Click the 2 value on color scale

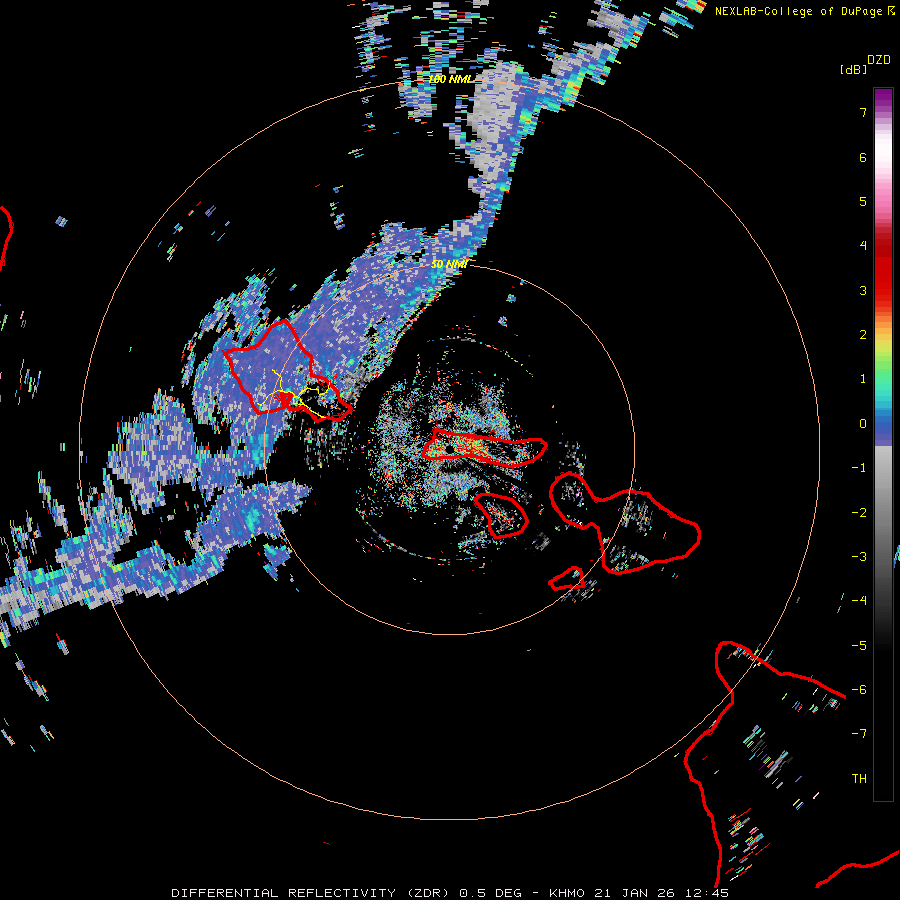click(863, 335)
